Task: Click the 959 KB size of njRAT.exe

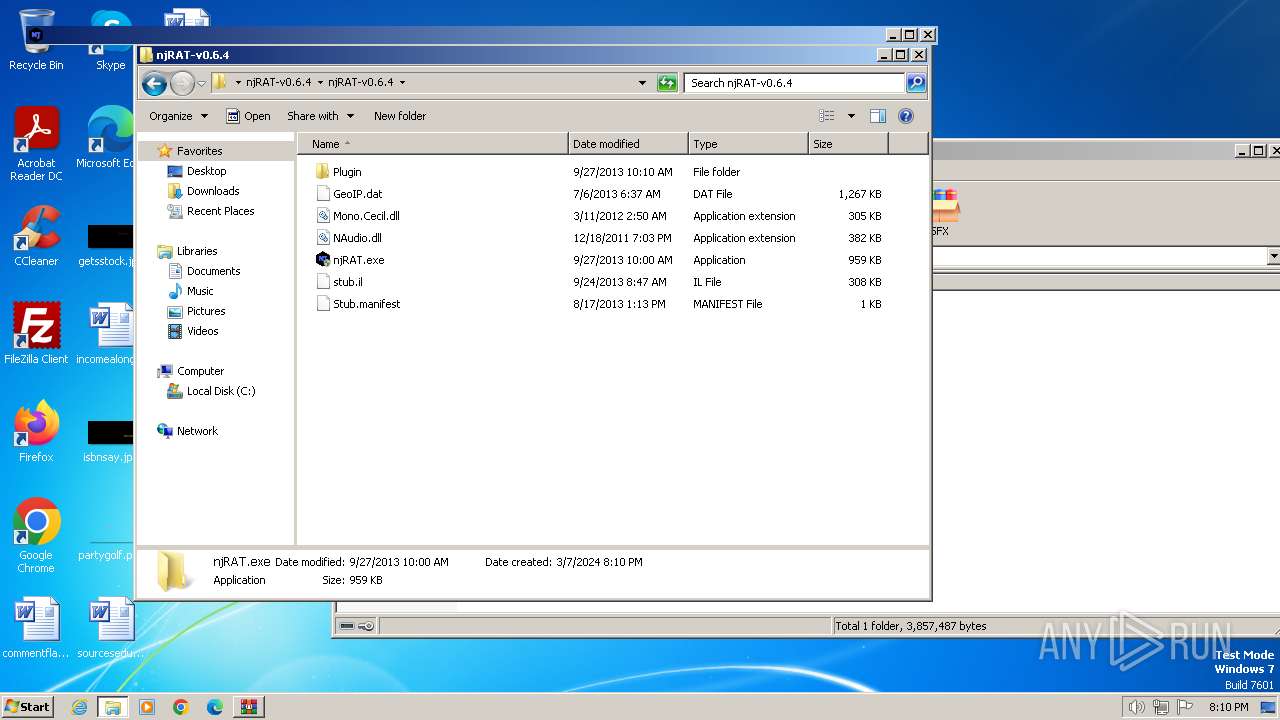Action: tap(864, 260)
